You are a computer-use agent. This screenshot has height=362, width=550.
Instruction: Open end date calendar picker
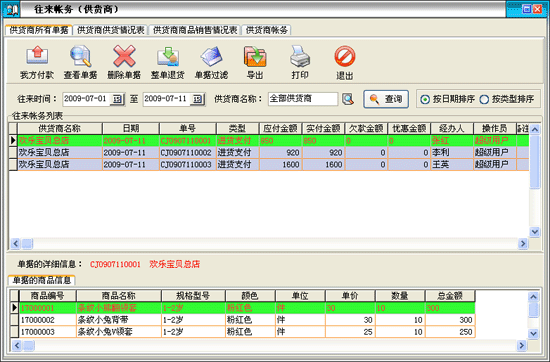pos(197,99)
